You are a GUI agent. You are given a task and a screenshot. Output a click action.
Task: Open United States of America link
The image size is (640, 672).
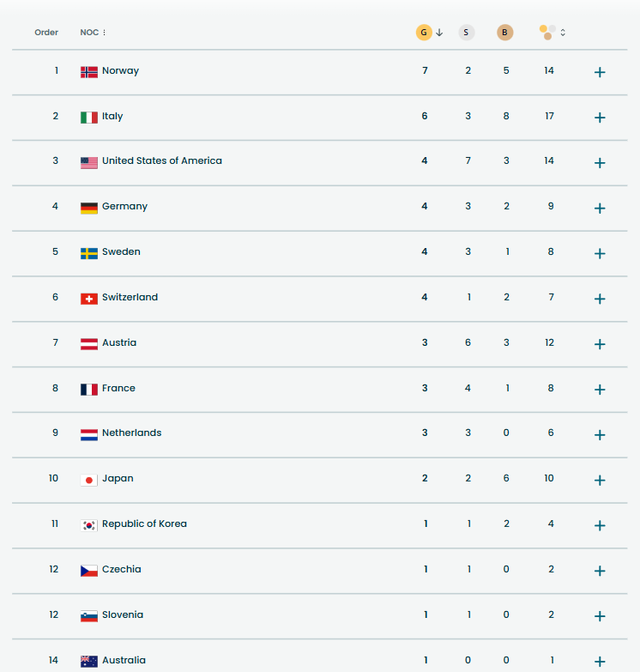pos(162,161)
